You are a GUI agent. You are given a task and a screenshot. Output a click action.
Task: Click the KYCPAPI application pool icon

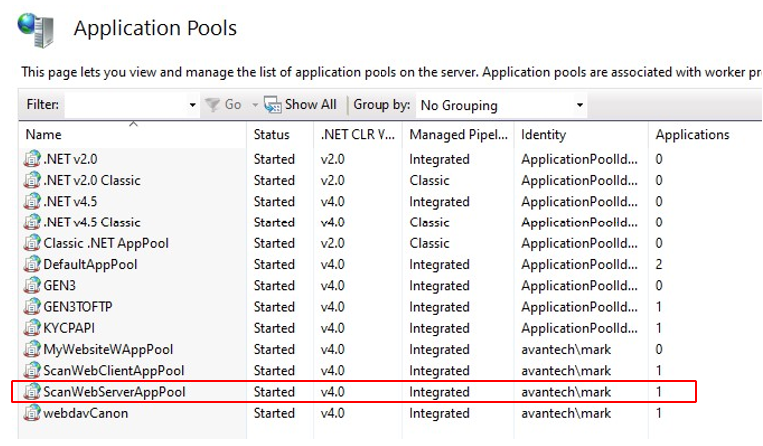coord(32,328)
